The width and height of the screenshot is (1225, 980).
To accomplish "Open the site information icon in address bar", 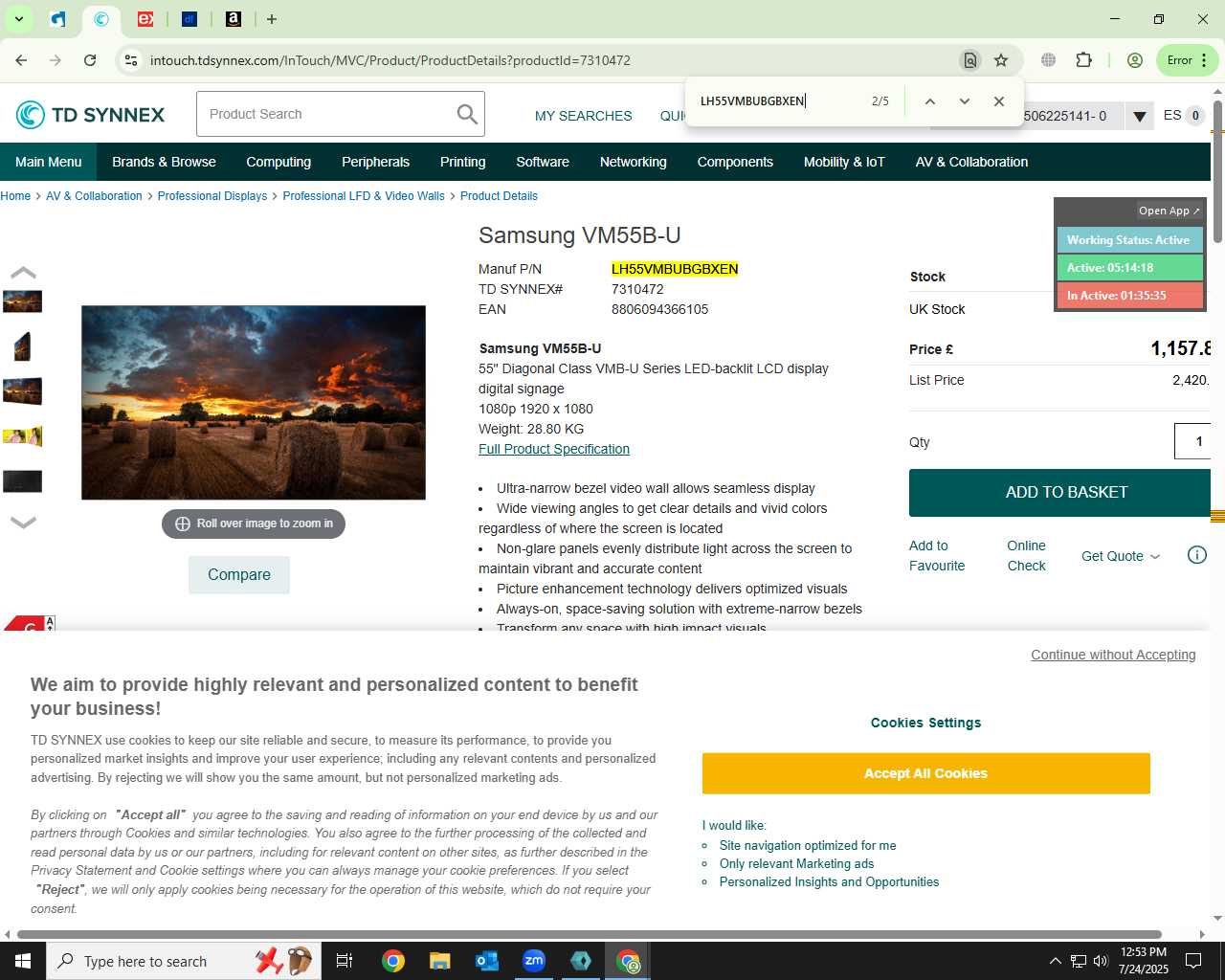I will [x=131, y=60].
